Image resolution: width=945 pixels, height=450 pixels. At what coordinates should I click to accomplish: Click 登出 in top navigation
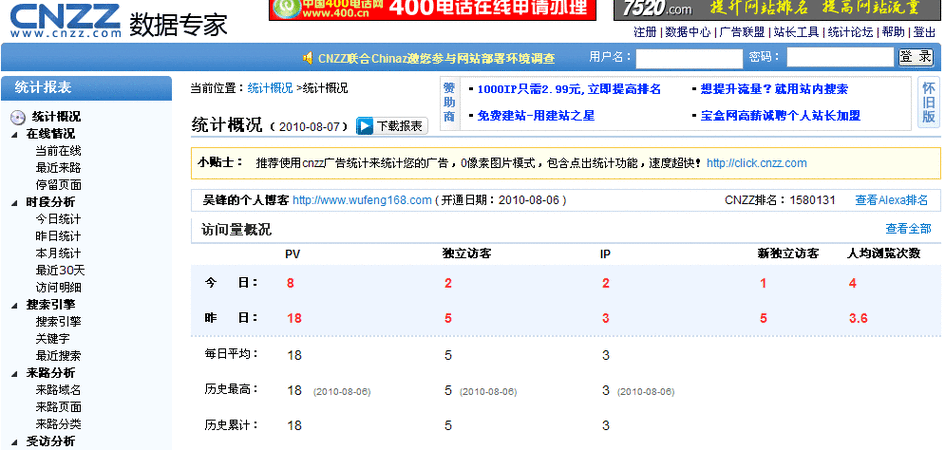click(925, 33)
